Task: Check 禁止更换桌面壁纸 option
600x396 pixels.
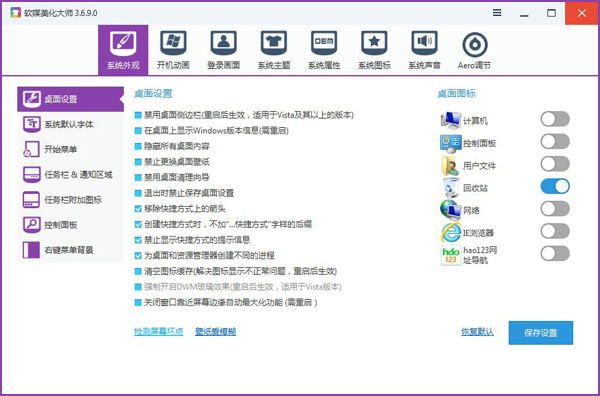Action: click(138, 162)
